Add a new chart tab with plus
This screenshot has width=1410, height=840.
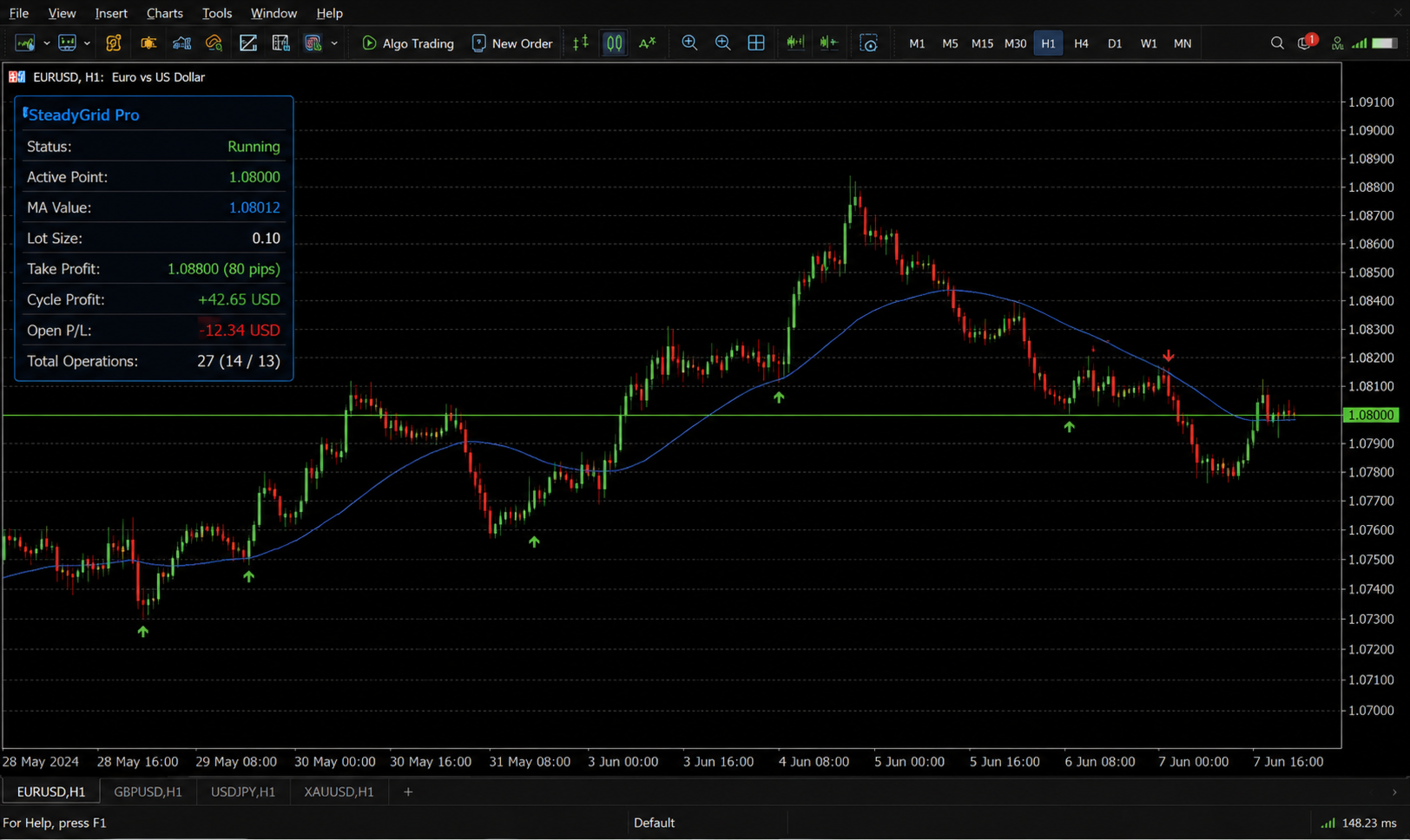[408, 791]
